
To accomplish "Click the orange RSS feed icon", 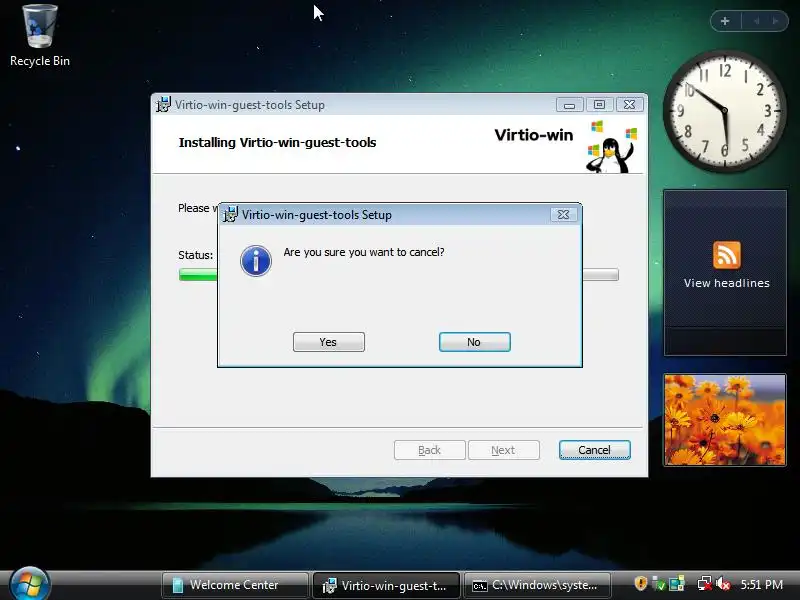I will 727,255.
